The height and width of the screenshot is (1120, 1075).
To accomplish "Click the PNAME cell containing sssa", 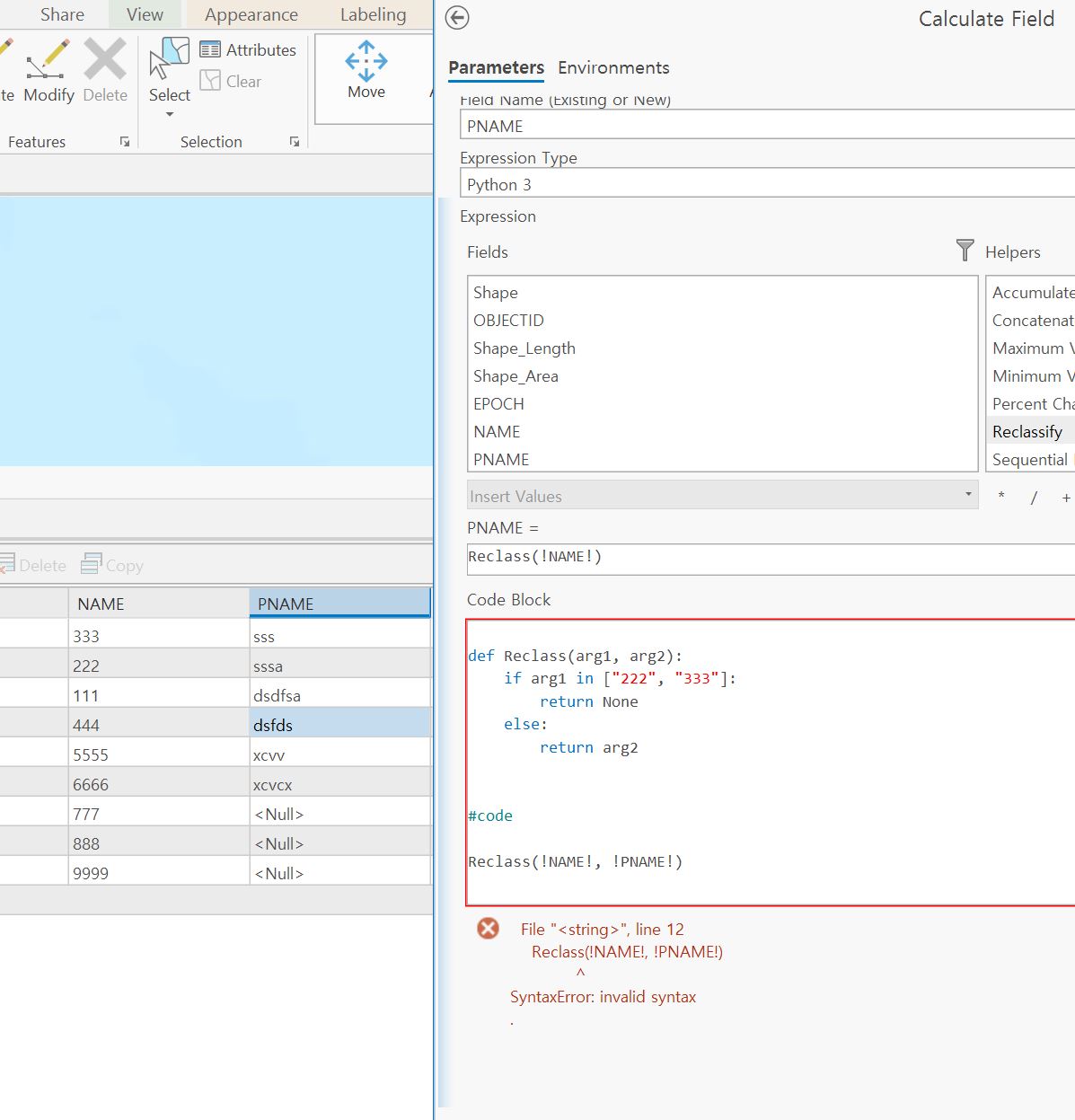I will [340, 666].
